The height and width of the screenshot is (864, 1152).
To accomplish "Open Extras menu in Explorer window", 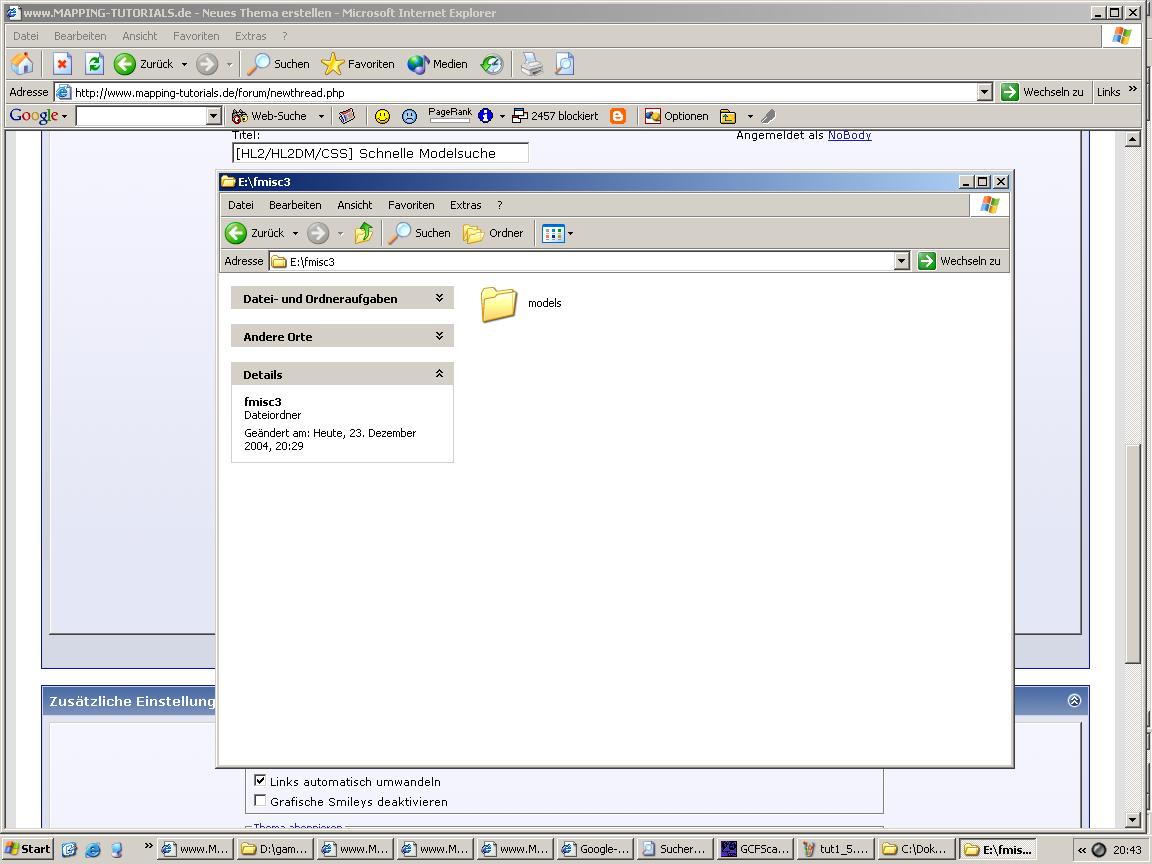I will (x=465, y=205).
